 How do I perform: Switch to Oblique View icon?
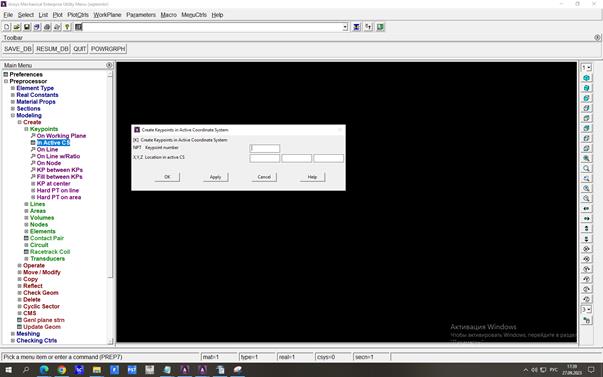(x=586, y=88)
